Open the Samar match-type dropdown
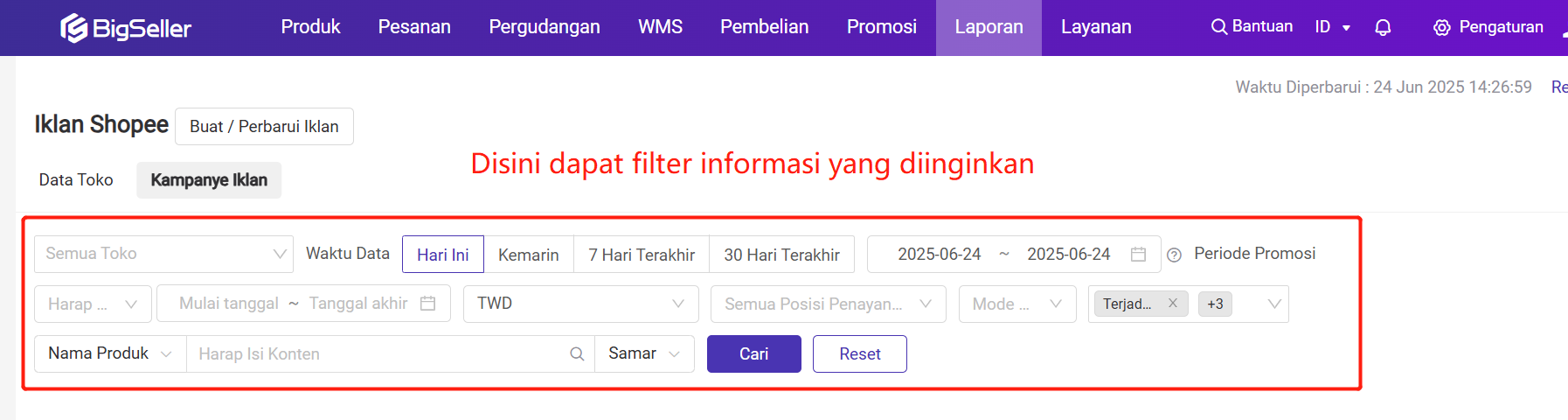Viewport: 1568px width, 420px height. (644, 353)
